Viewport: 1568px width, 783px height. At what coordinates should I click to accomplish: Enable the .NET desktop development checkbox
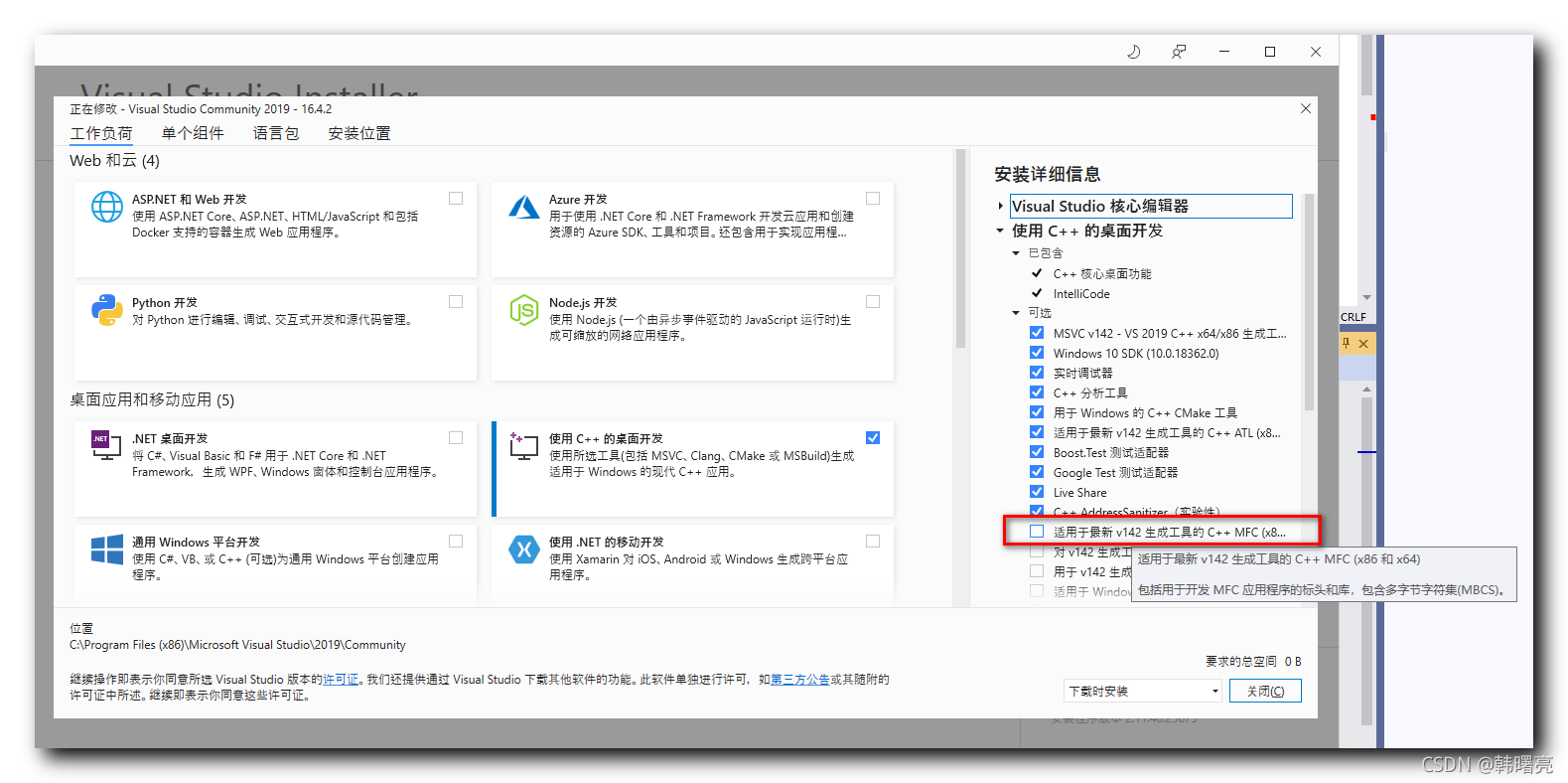456,438
